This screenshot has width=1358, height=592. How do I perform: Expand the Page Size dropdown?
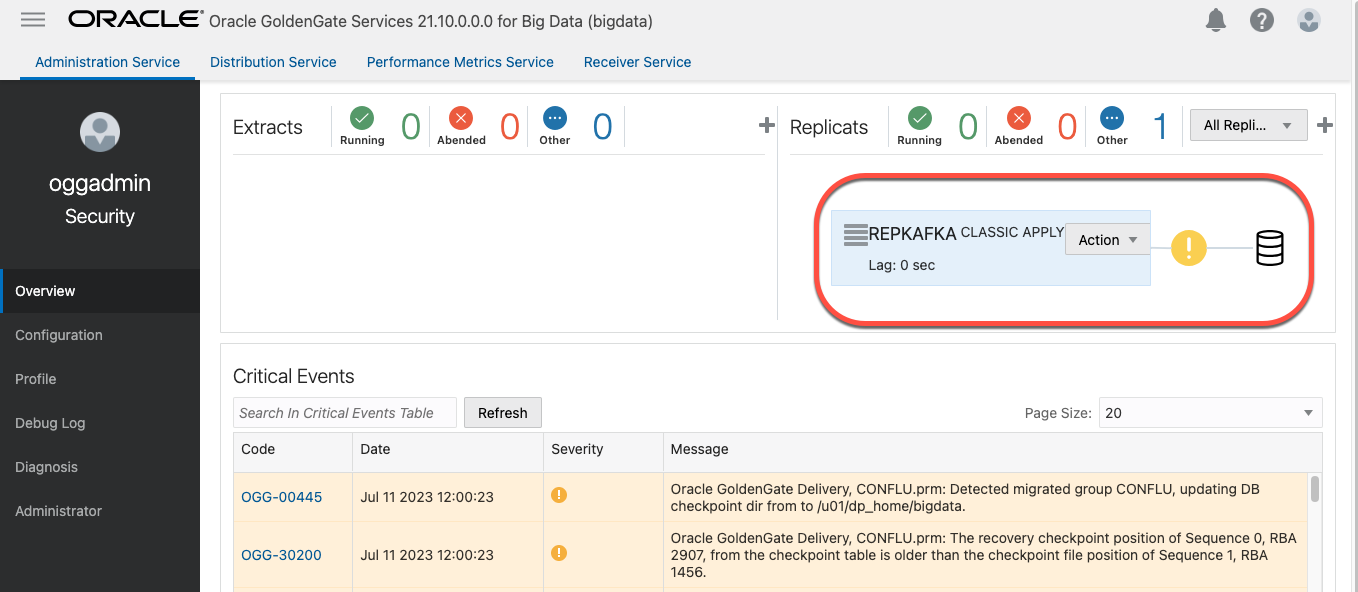[1210, 413]
